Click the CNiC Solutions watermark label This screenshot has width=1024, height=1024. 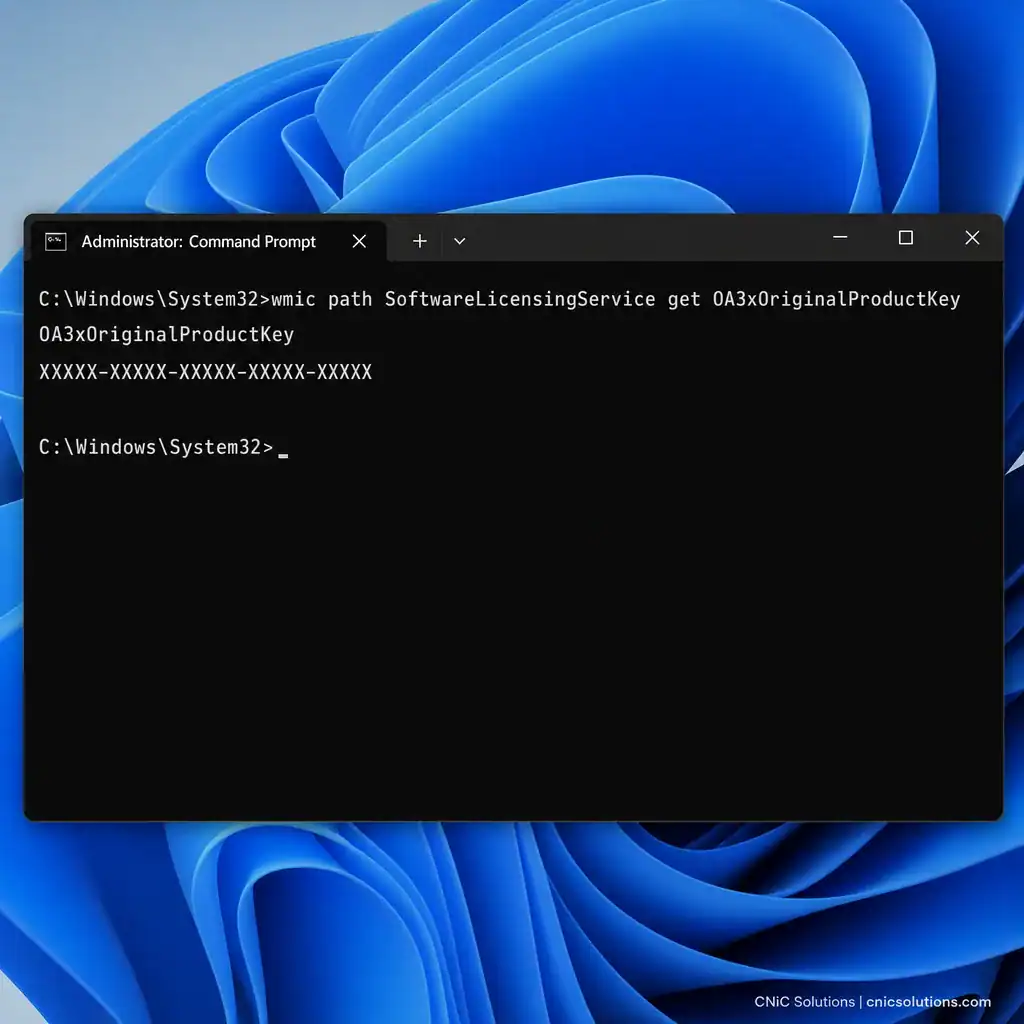click(x=805, y=1002)
